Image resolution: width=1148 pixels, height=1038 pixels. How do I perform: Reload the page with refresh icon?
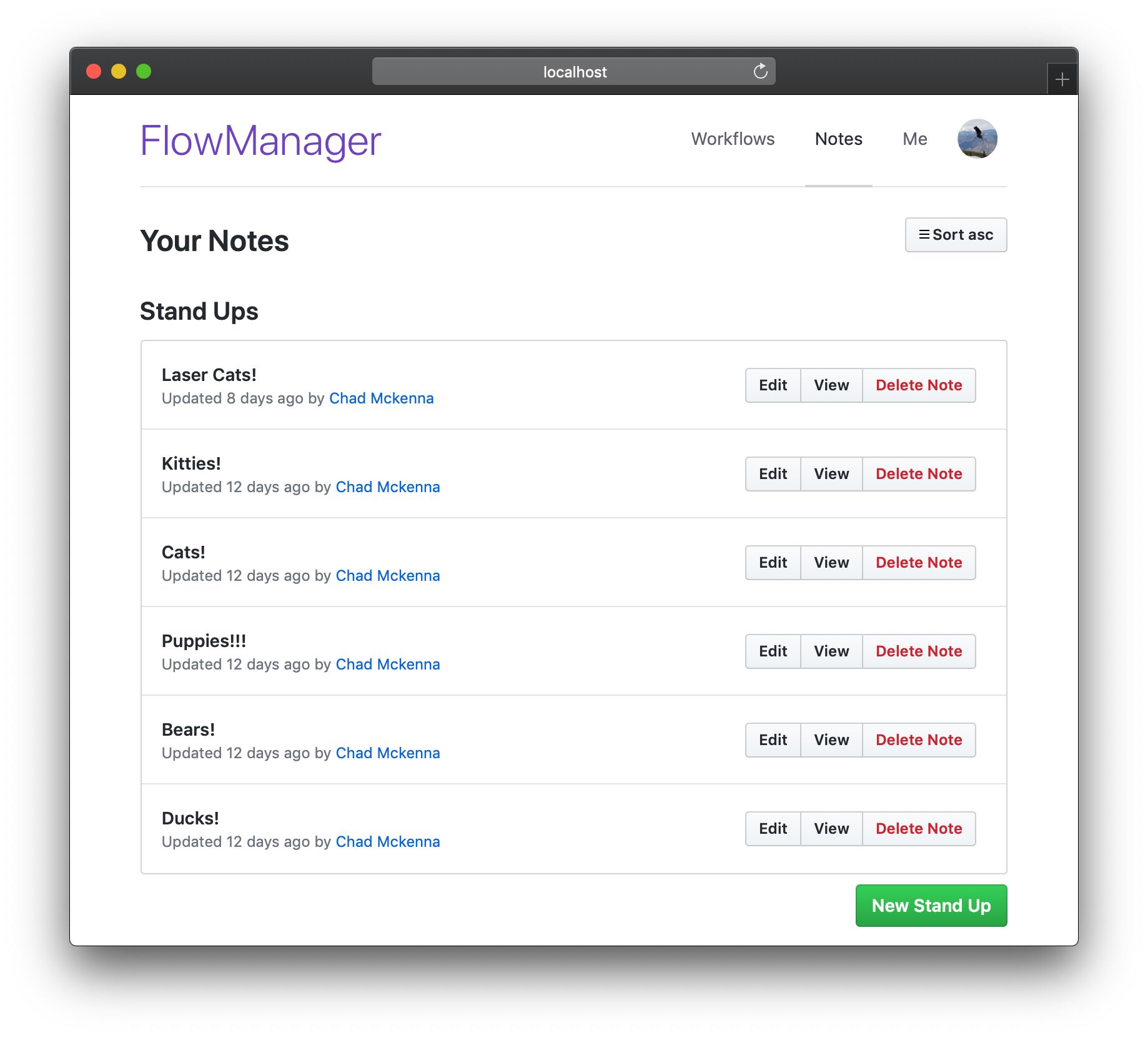coord(760,71)
